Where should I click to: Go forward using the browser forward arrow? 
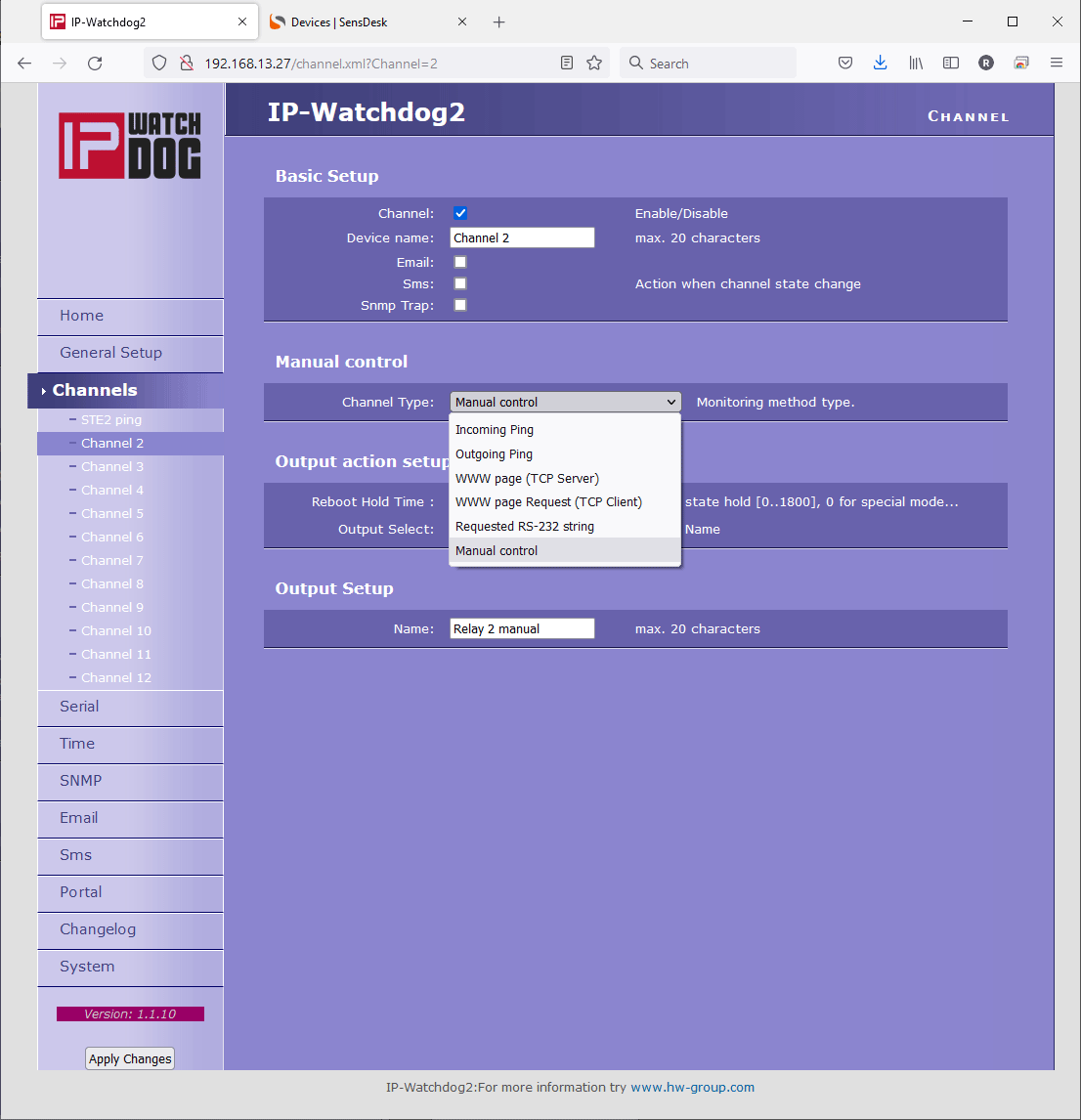(60, 63)
